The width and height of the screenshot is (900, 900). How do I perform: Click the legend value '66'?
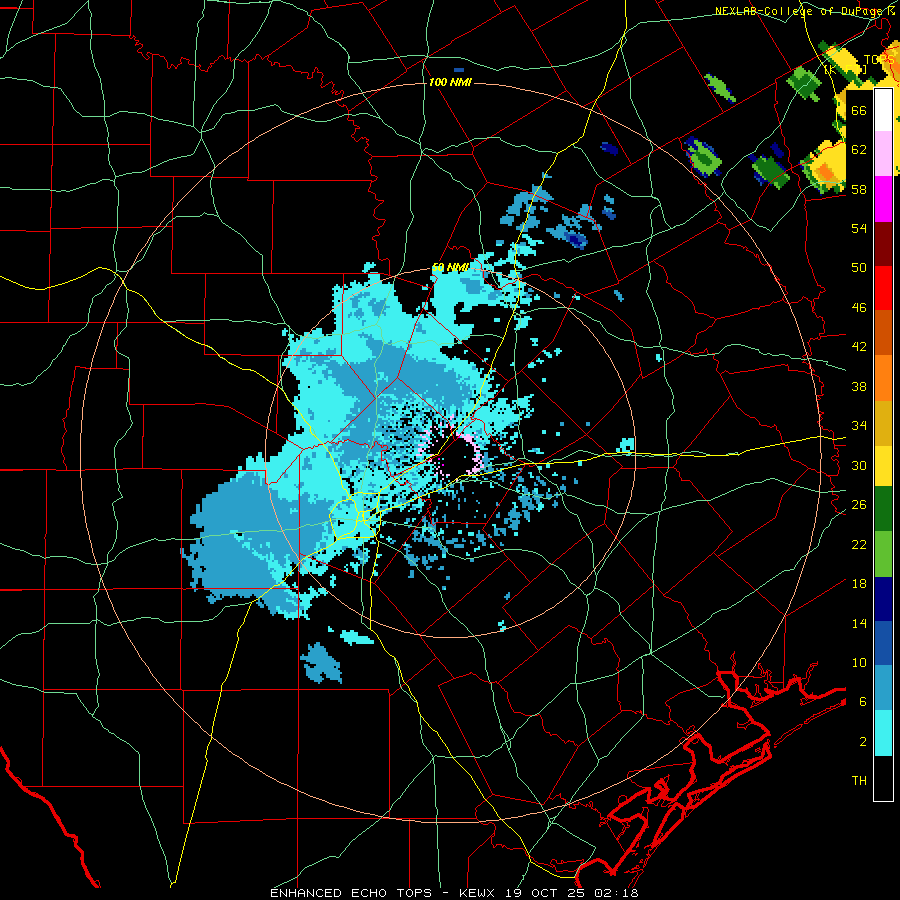coord(859,110)
